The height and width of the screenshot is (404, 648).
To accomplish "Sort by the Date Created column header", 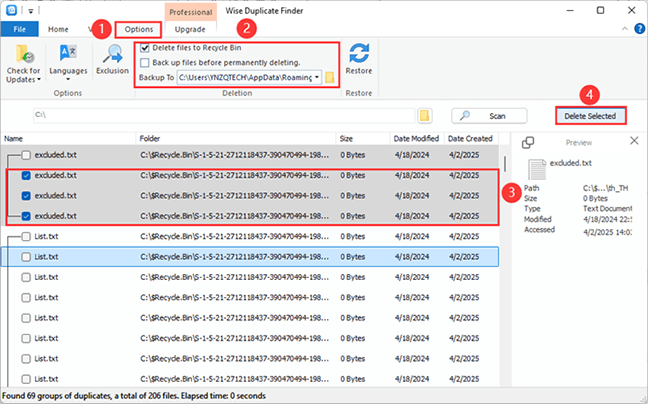I will [471, 139].
